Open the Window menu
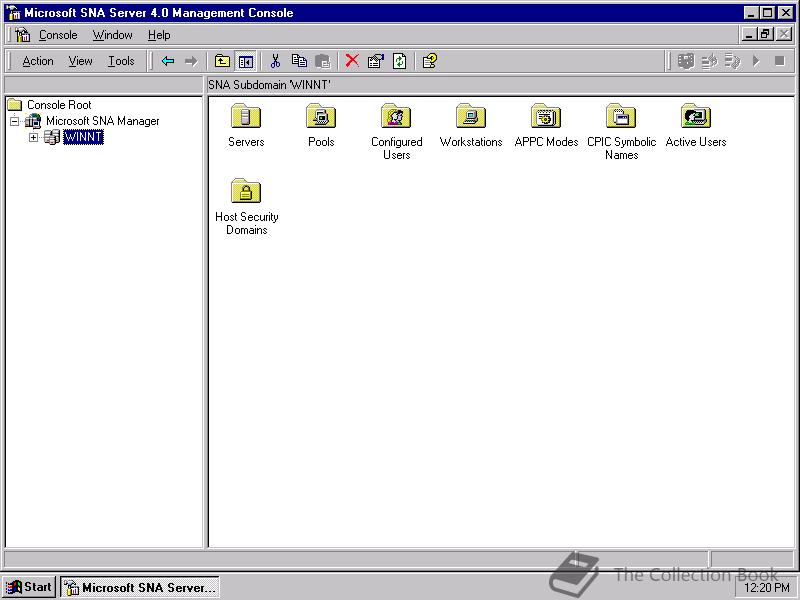Image resolution: width=800 pixels, height=600 pixels. [112, 35]
